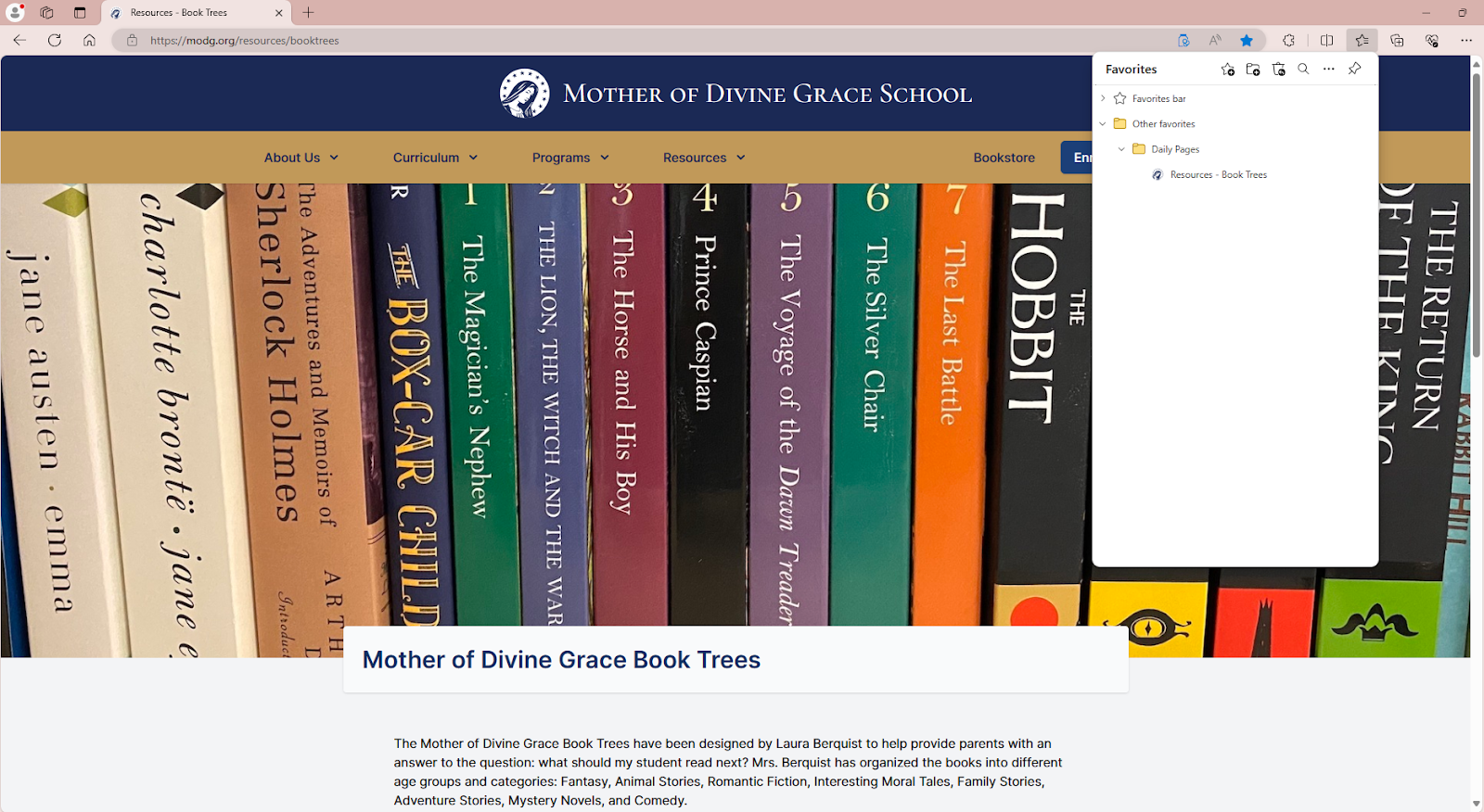
Task: Open Favorites panel more options
Action: click(x=1329, y=70)
